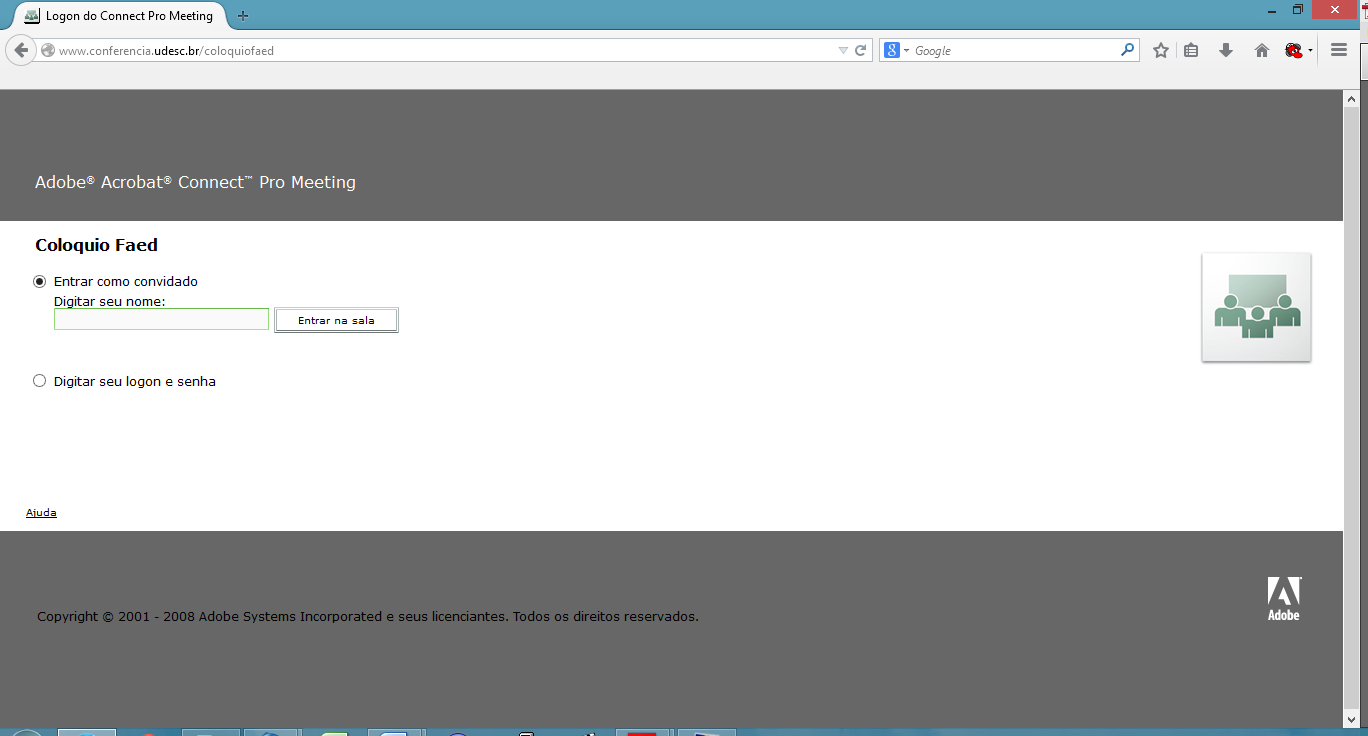Click the 'Digitar seu nome:' label
This screenshot has height=736, width=1368.
(x=109, y=301)
